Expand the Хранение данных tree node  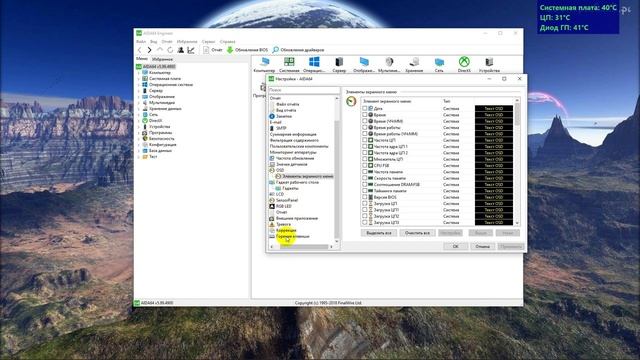click(x=139, y=109)
